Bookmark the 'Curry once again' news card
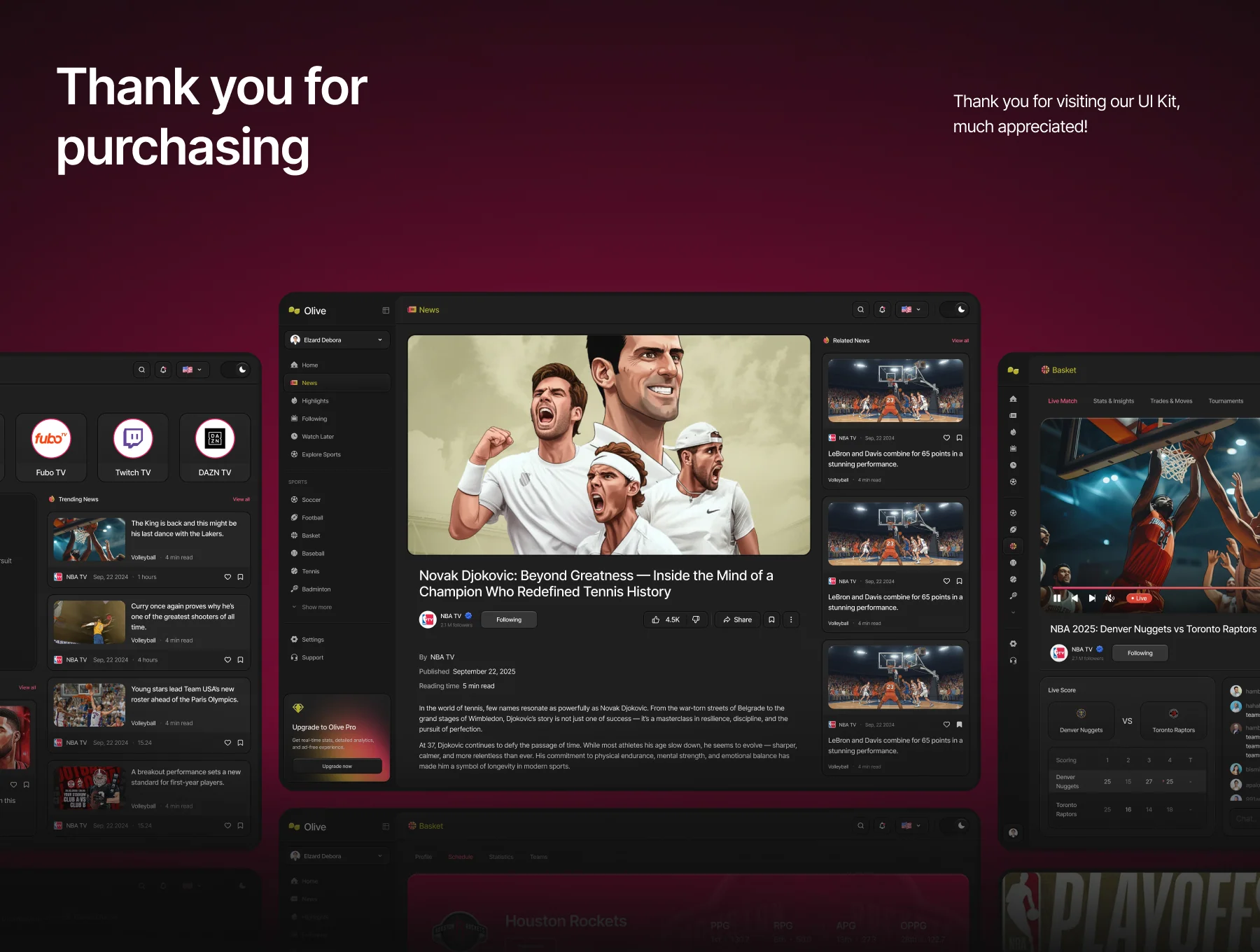 tap(240, 660)
